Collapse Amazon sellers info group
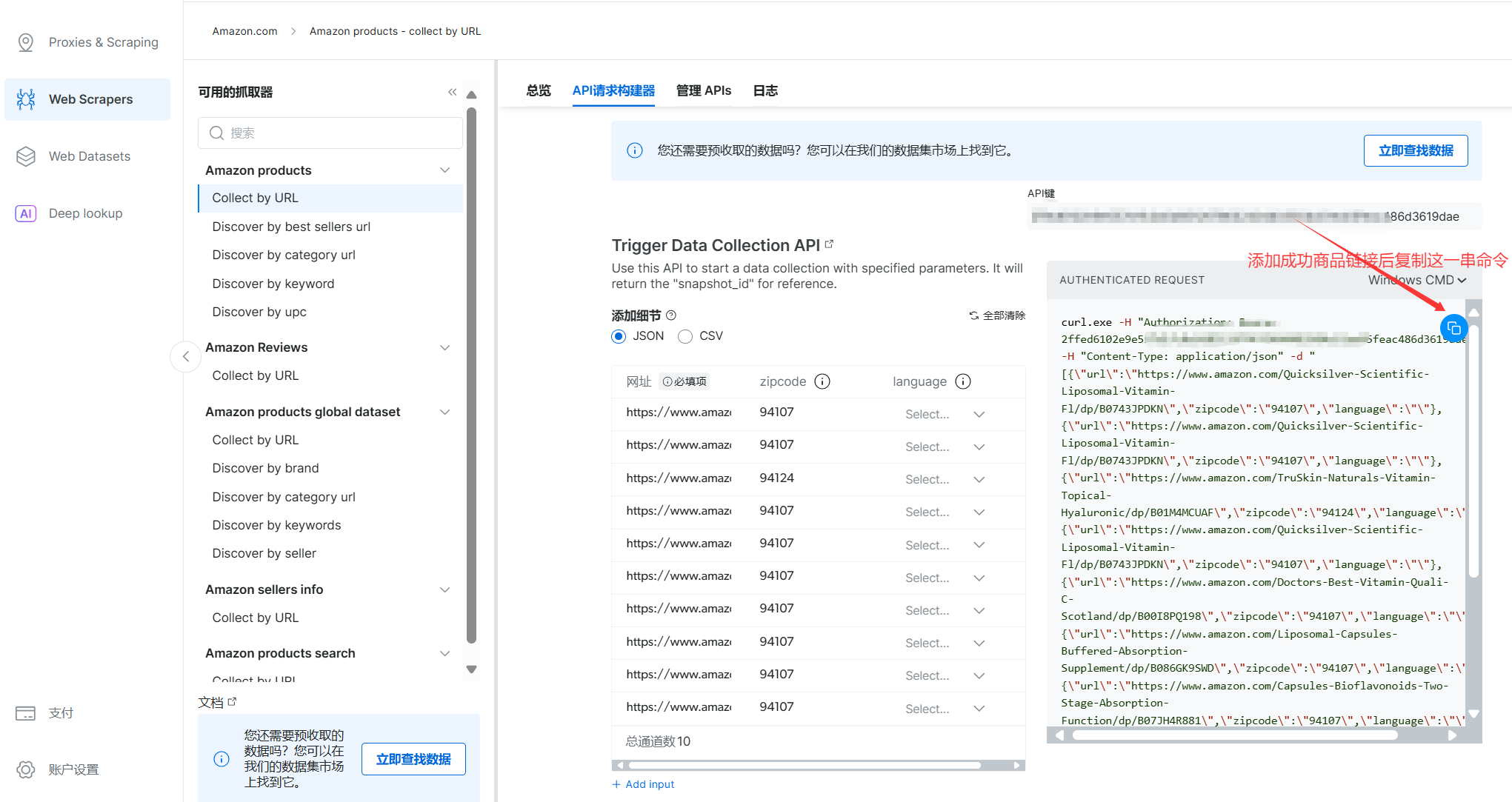Screen dimensions: 1512x802 pos(444,589)
